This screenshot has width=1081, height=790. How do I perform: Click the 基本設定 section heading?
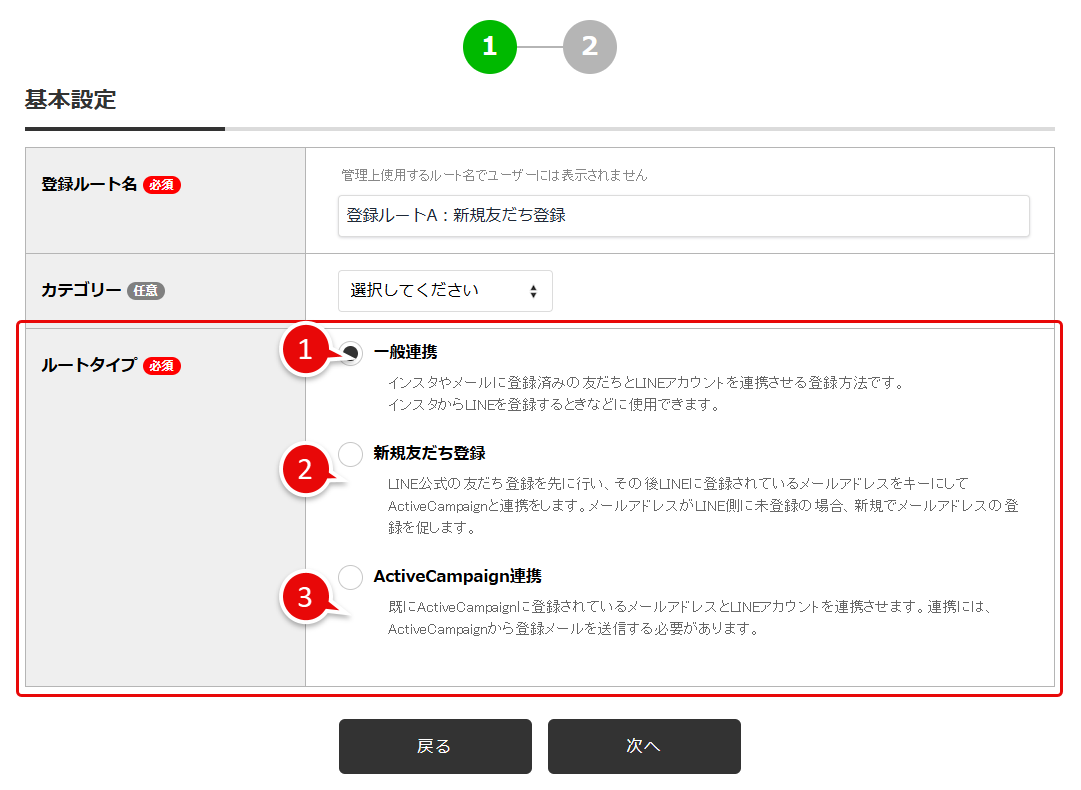70,100
